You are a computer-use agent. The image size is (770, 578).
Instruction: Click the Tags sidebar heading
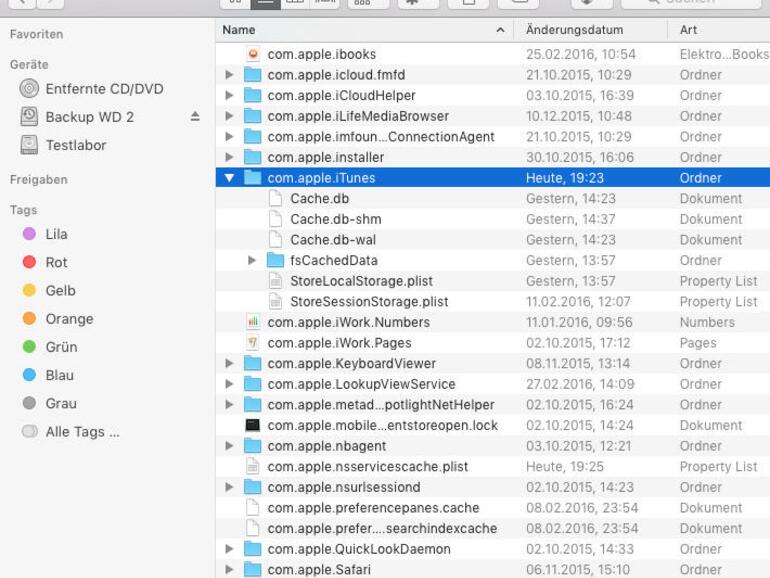tap(24, 210)
